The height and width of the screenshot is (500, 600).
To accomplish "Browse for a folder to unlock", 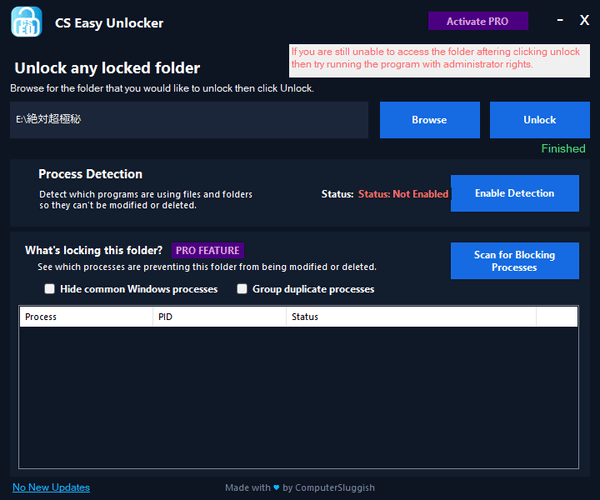I will tap(430, 120).
